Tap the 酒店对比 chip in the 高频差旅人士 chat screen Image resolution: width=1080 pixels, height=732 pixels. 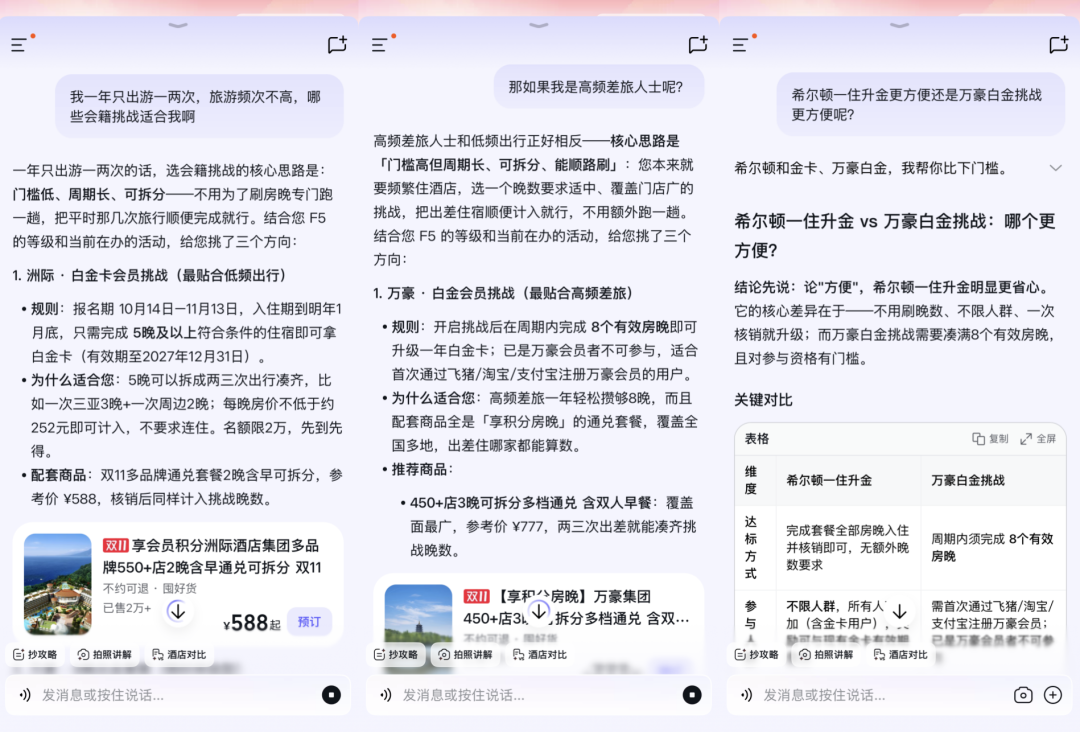pyautogui.click(x=540, y=655)
